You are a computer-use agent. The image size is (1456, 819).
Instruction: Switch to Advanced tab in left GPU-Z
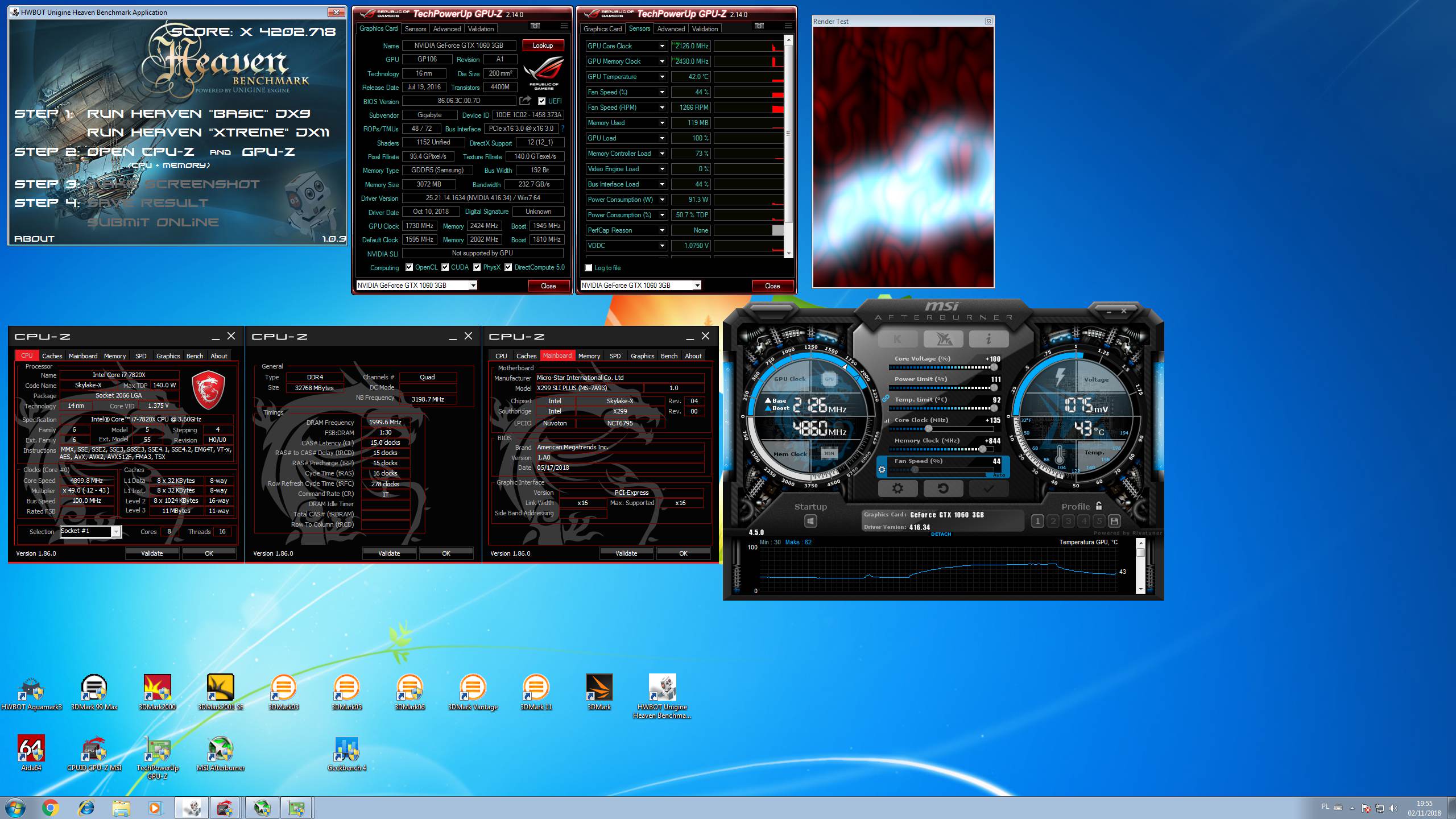446,28
